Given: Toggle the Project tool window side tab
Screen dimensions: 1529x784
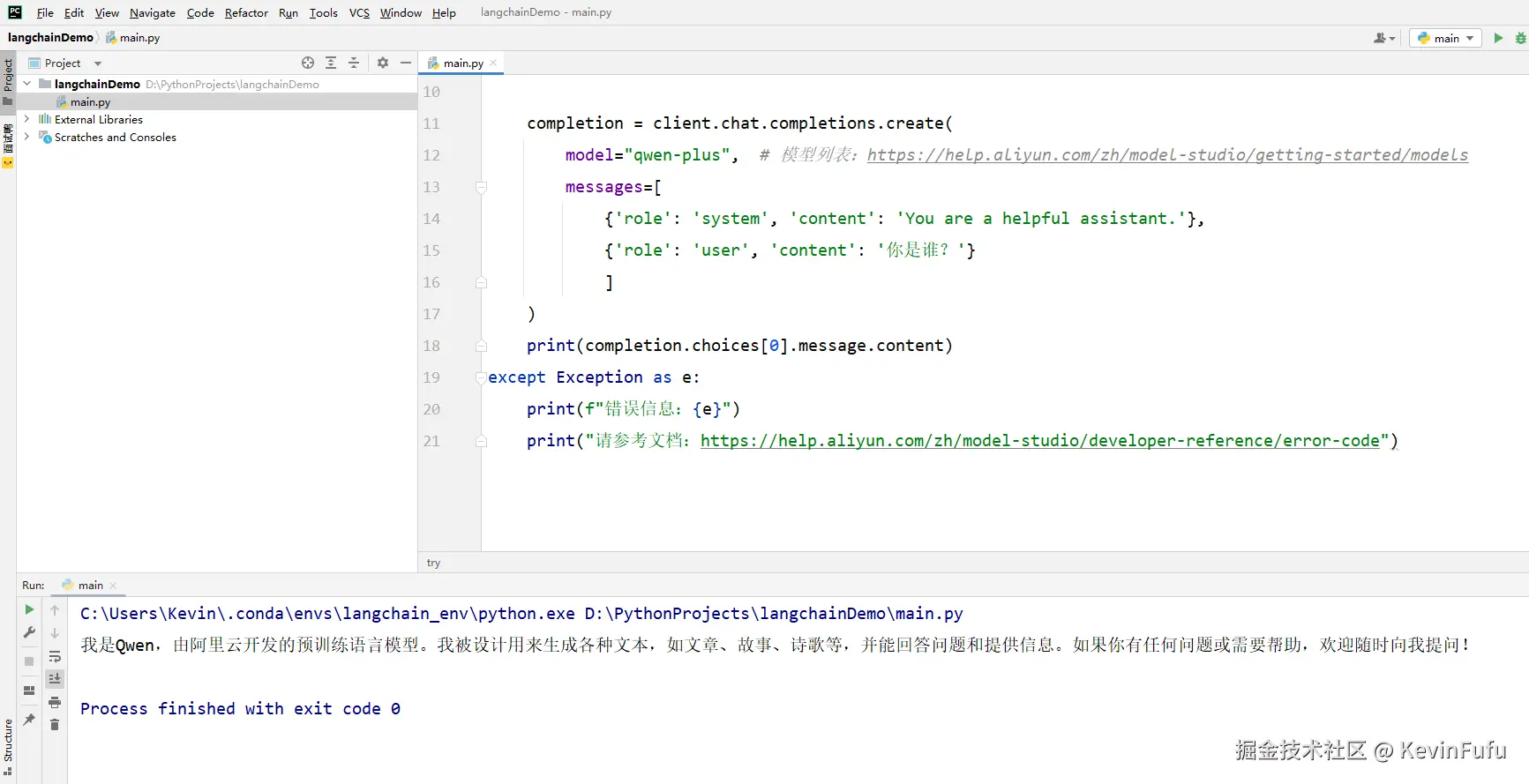Looking at the screenshot, I should [x=8, y=81].
